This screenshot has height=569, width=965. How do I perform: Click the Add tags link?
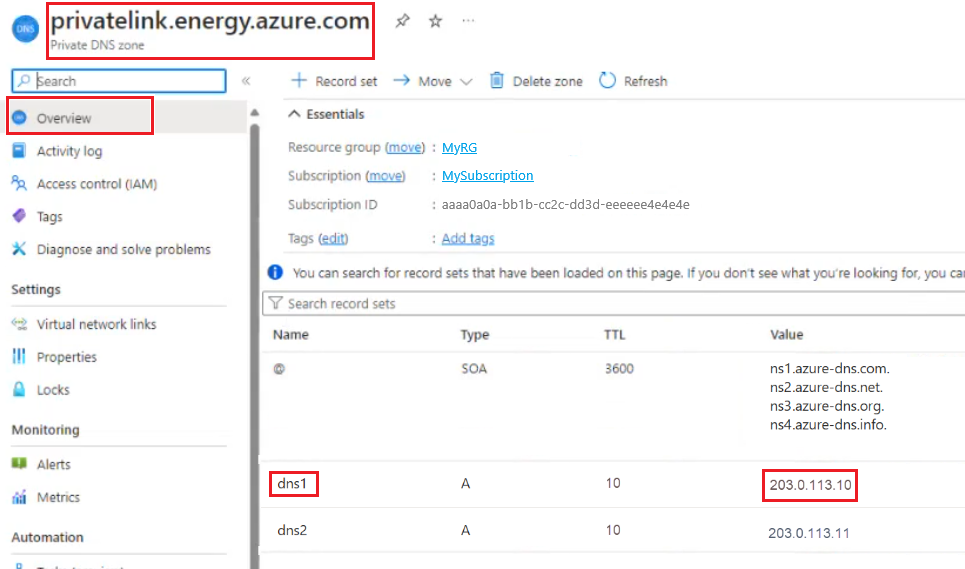tap(468, 238)
